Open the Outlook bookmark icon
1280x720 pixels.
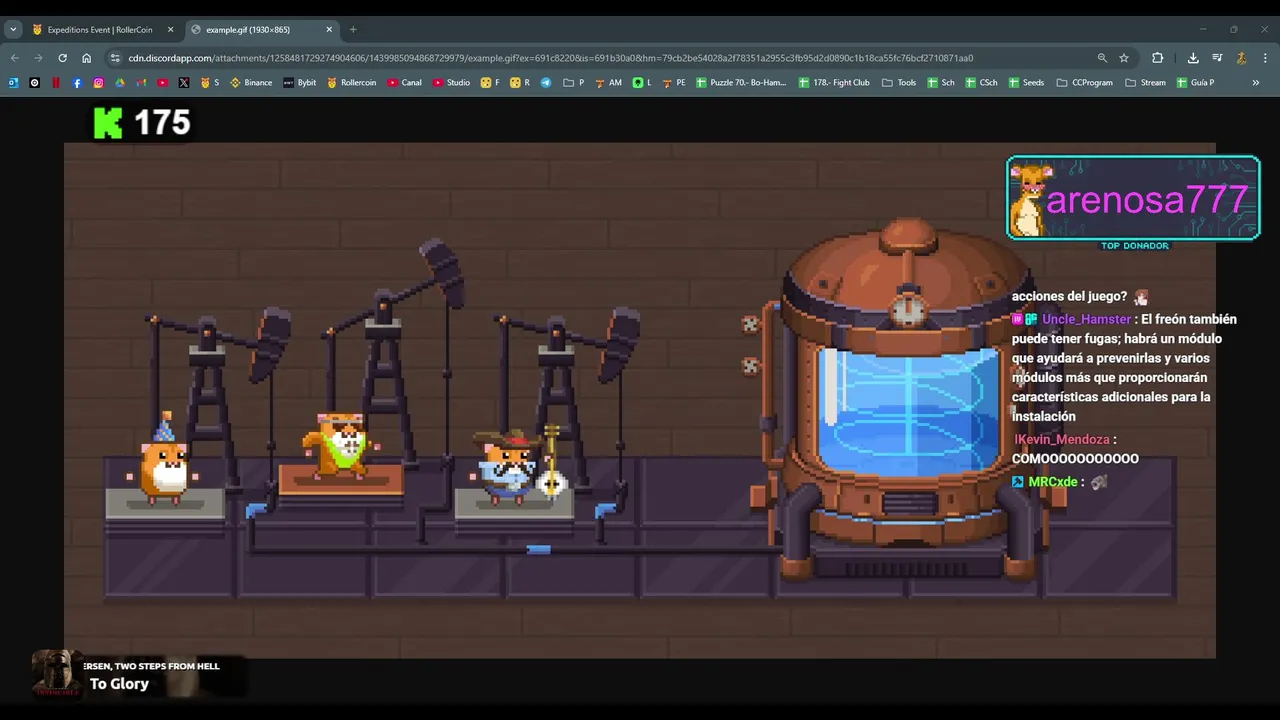pyautogui.click(x=14, y=83)
